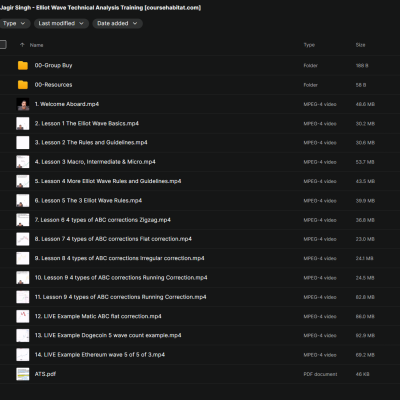
Task: Click the ATS.pdf document thumbnail
Action: click(x=23, y=374)
